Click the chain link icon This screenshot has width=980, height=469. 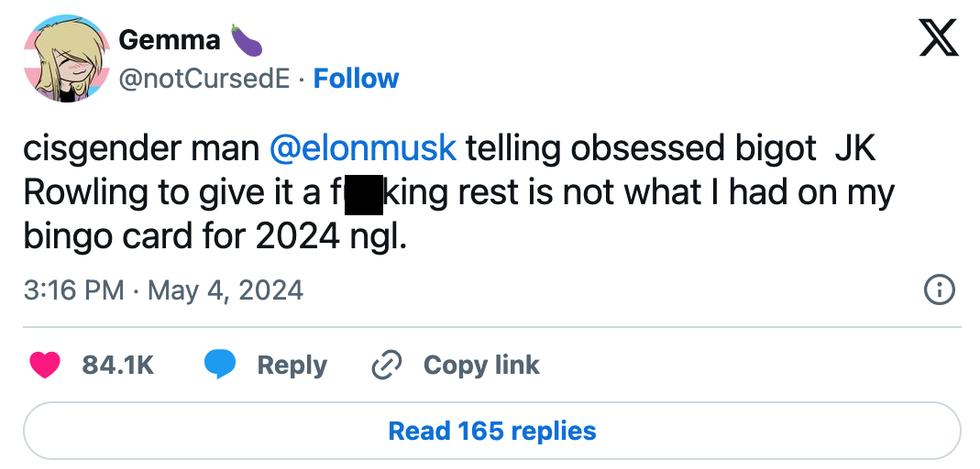385,365
